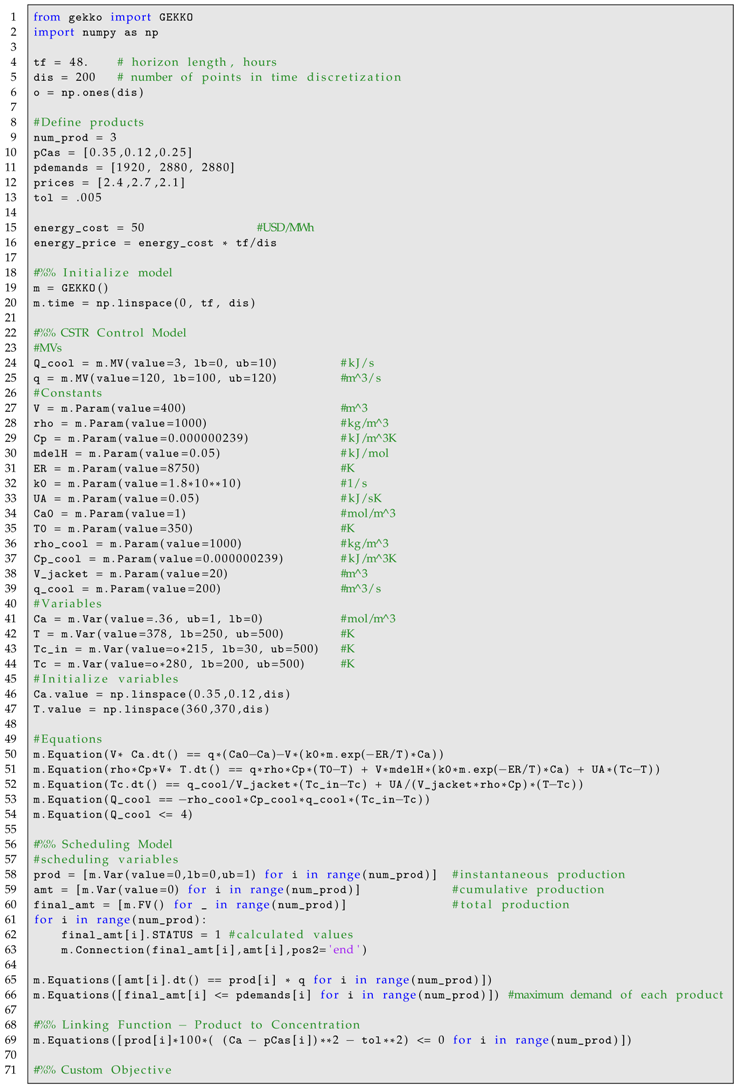Click the "#Constants" comment
The height and width of the screenshot is (1085, 737).
tap(68, 393)
